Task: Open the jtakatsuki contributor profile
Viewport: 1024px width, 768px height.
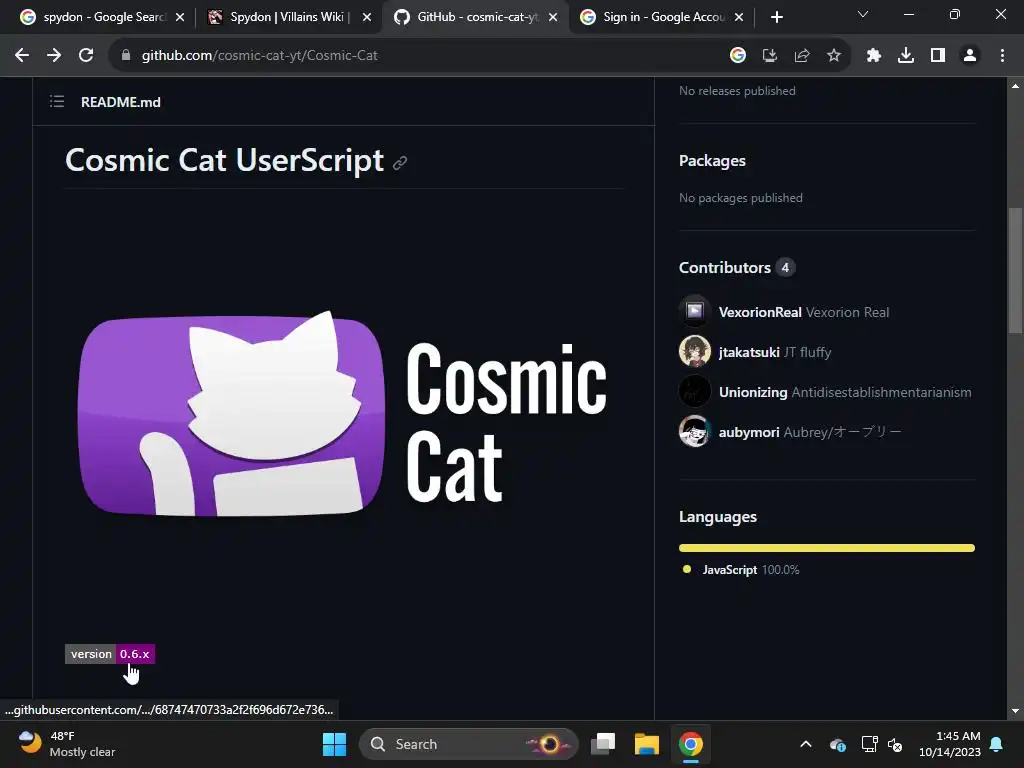Action: [749, 353]
